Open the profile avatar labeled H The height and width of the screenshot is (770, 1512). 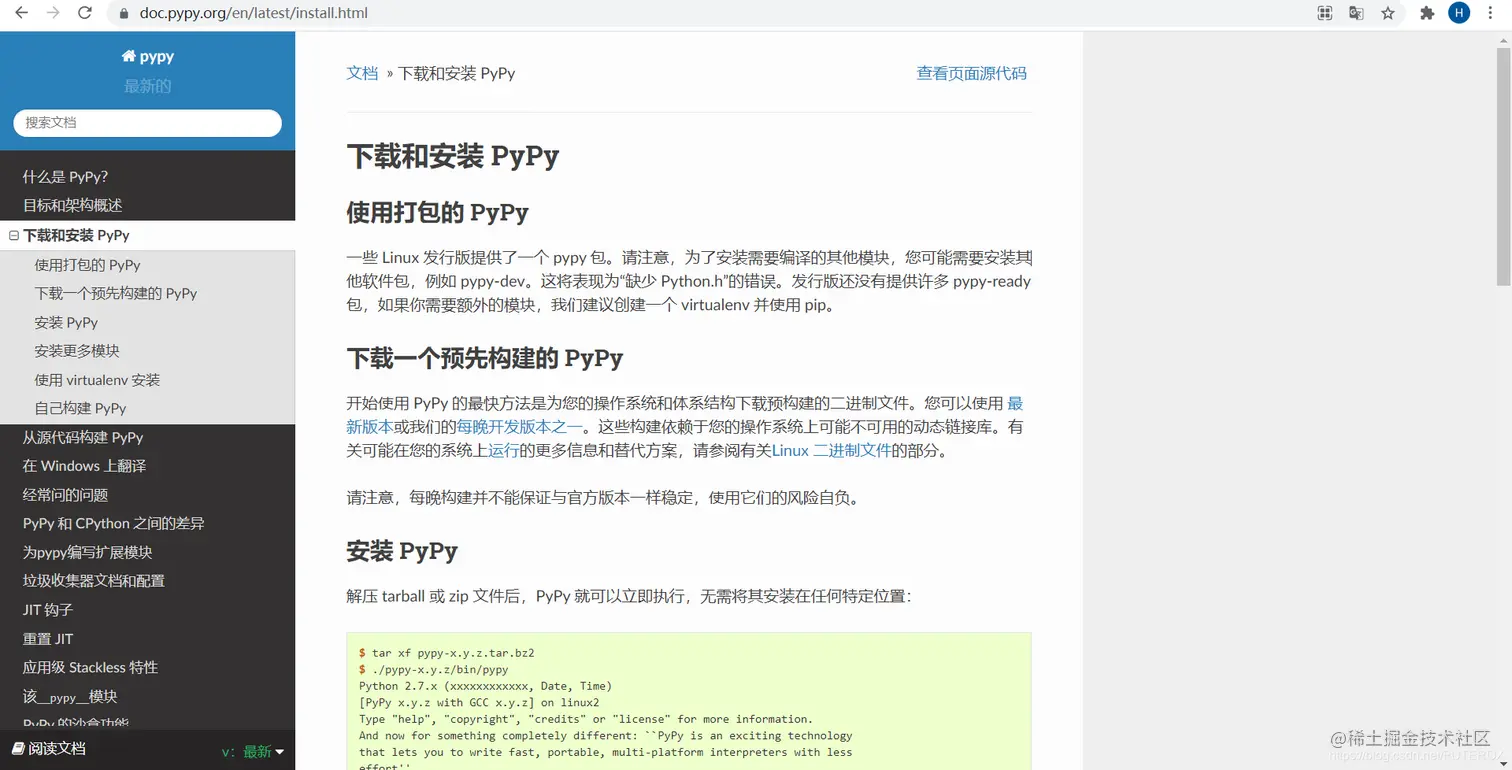coord(1459,13)
